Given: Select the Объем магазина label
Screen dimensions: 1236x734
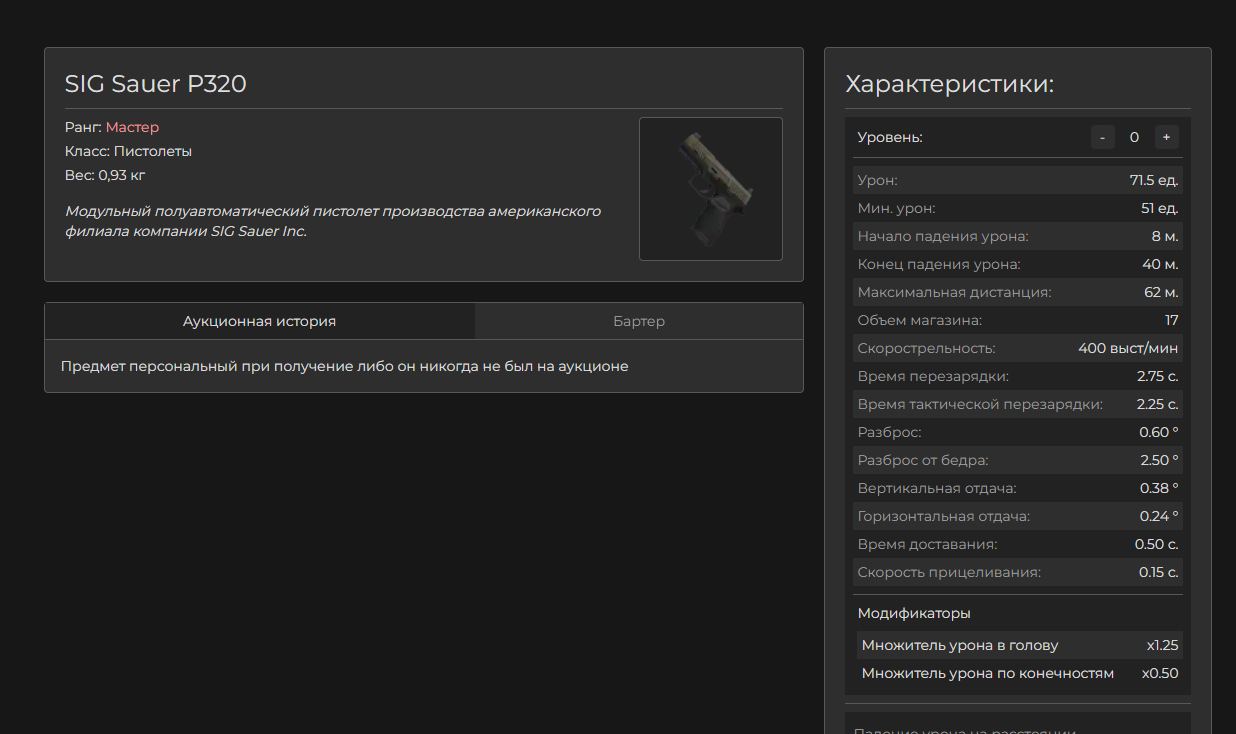Looking at the screenshot, I should click(x=920, y=320).
